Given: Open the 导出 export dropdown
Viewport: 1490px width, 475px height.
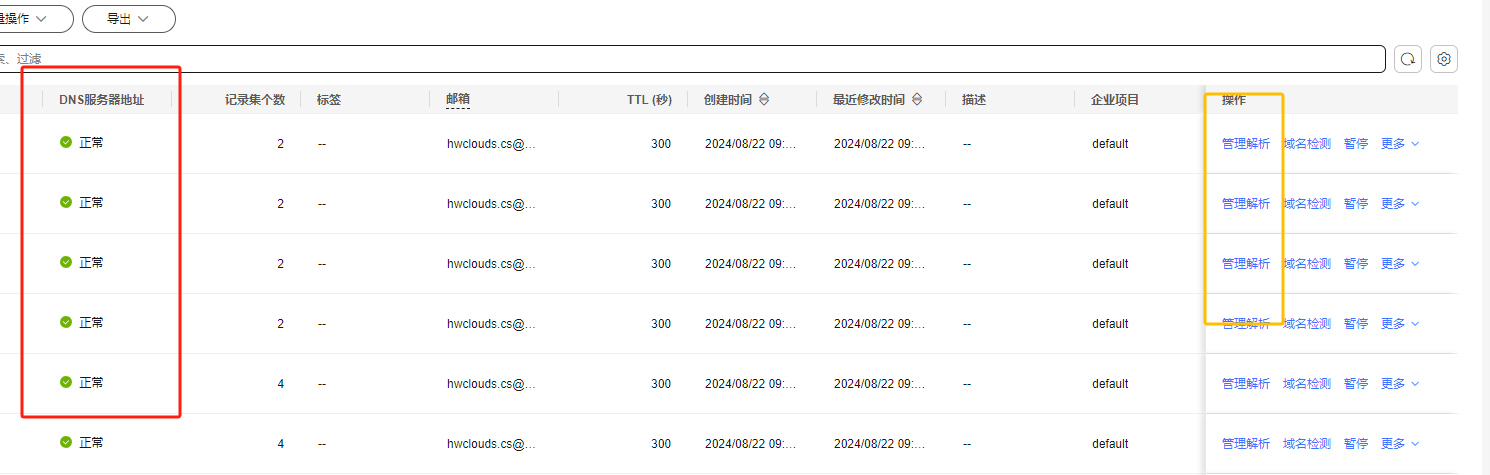Looking at the screenshot, I should click(x=129, y=19).
